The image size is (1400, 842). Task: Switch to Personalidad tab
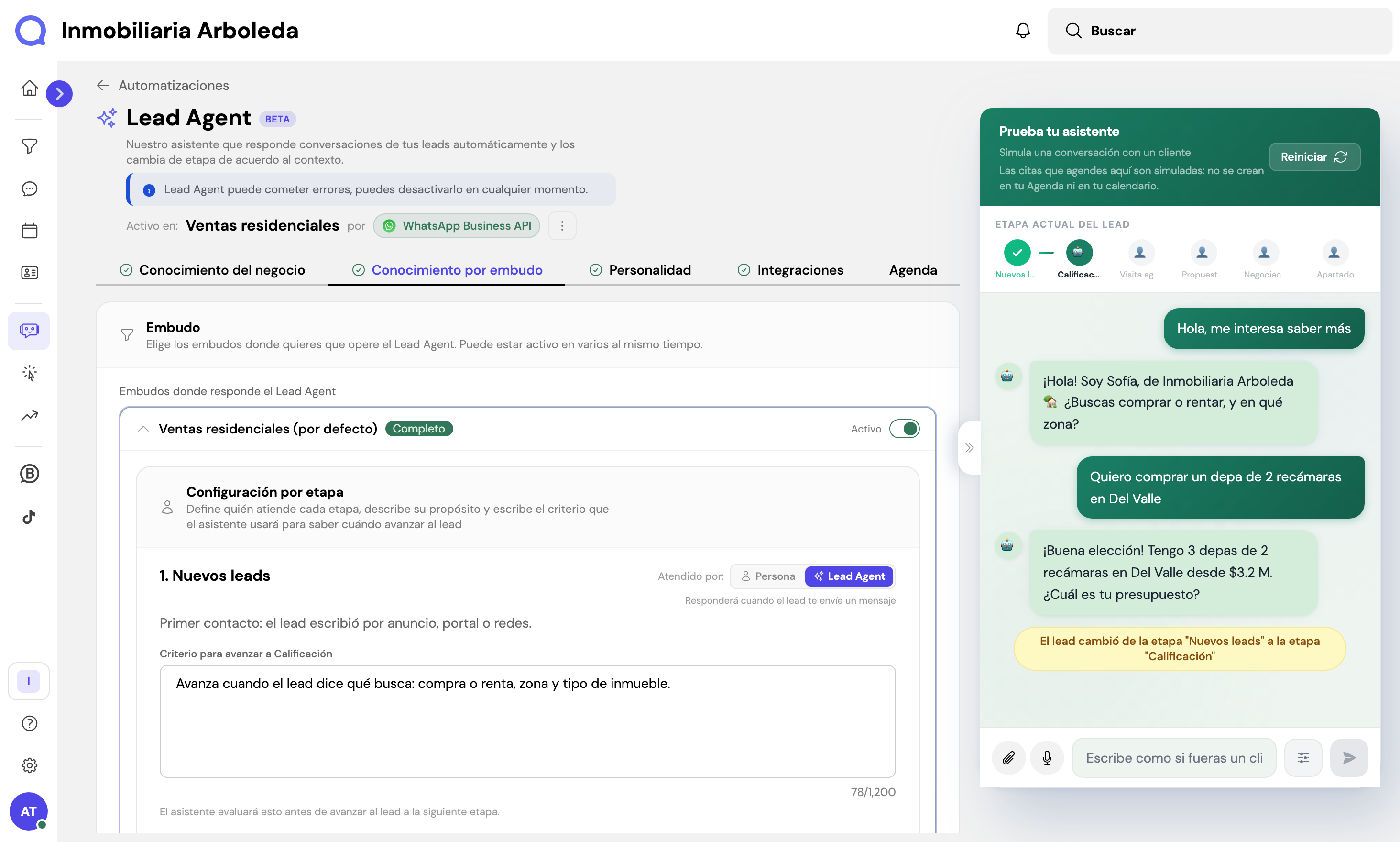[640, 270]
